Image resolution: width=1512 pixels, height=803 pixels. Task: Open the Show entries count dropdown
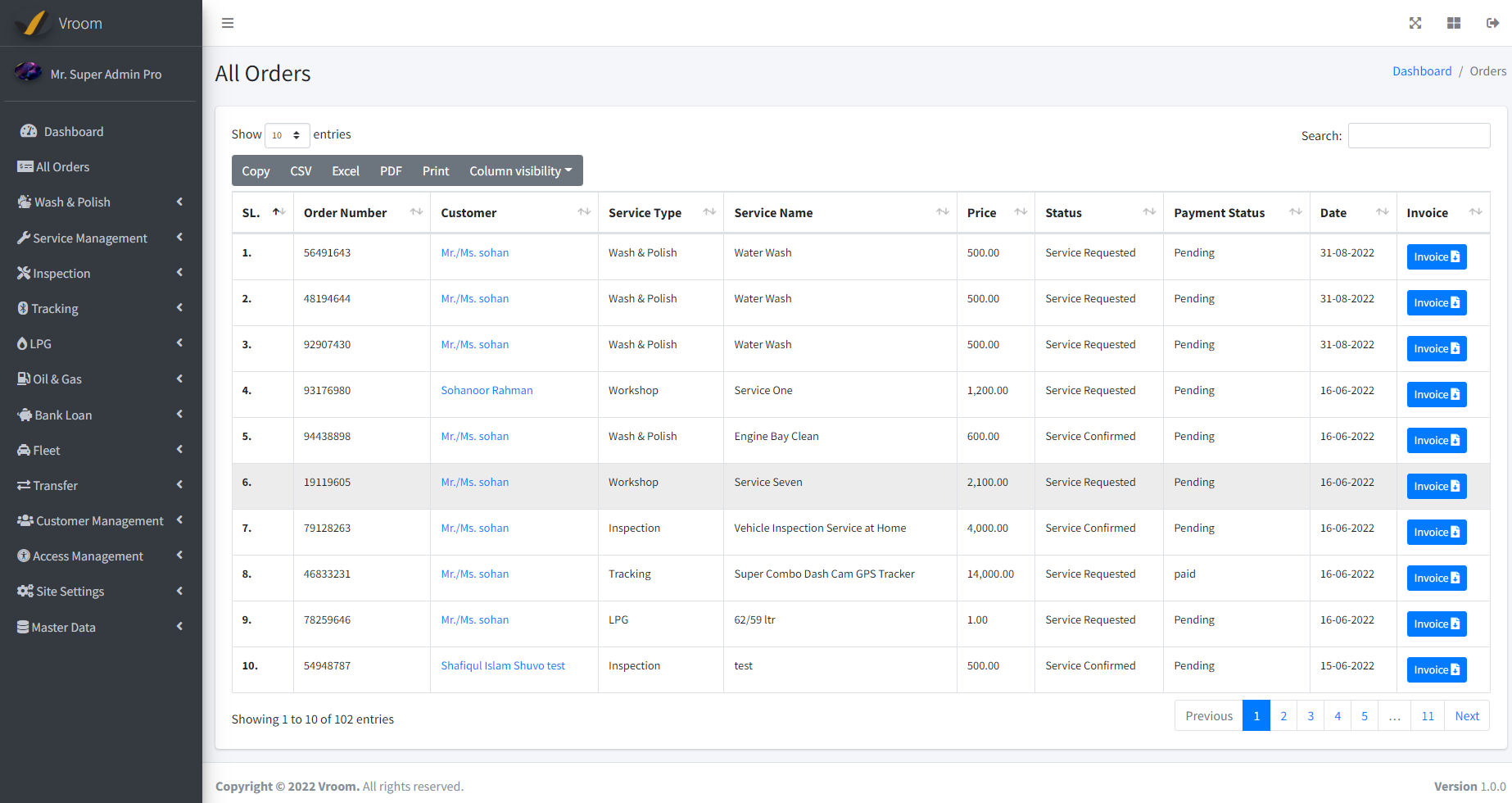tap(287, 135)
